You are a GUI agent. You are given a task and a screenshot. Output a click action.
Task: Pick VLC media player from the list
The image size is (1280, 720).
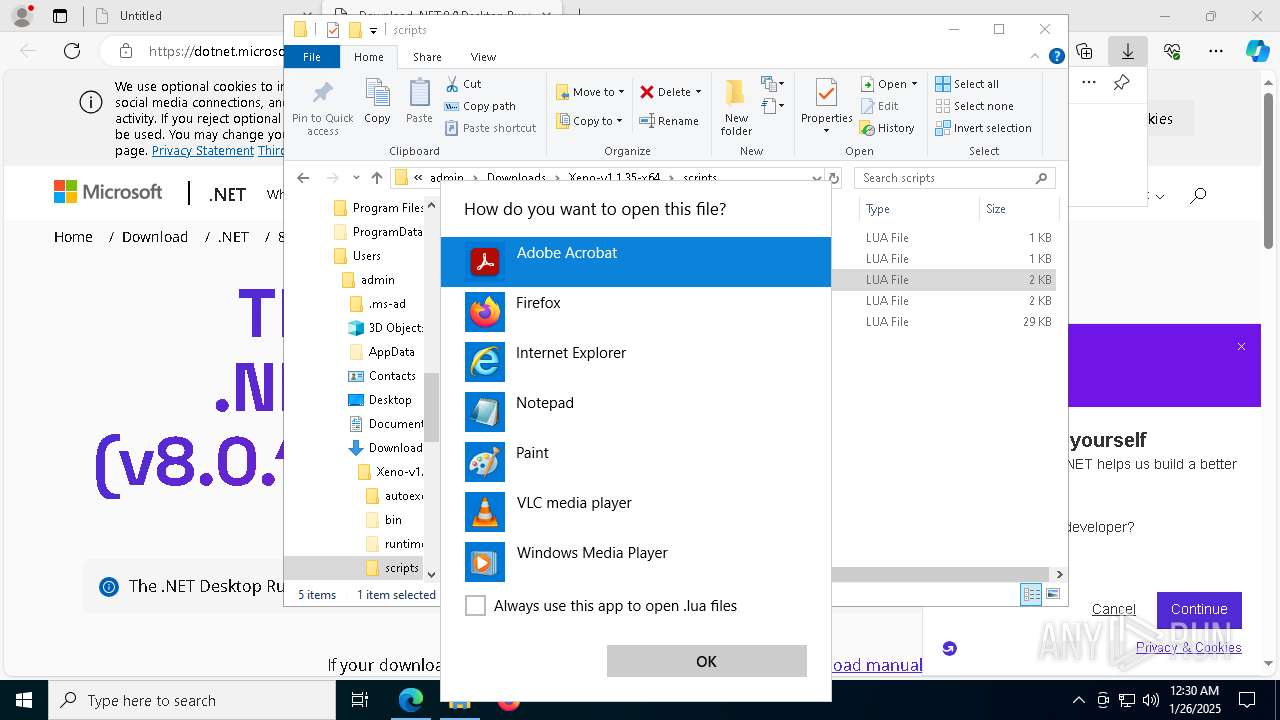click(635, 512)
